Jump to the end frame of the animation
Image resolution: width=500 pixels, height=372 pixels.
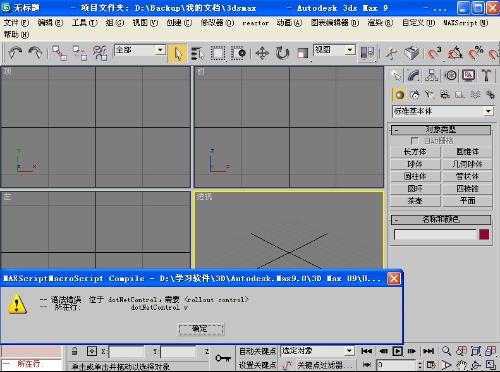(x=428, y=351)
